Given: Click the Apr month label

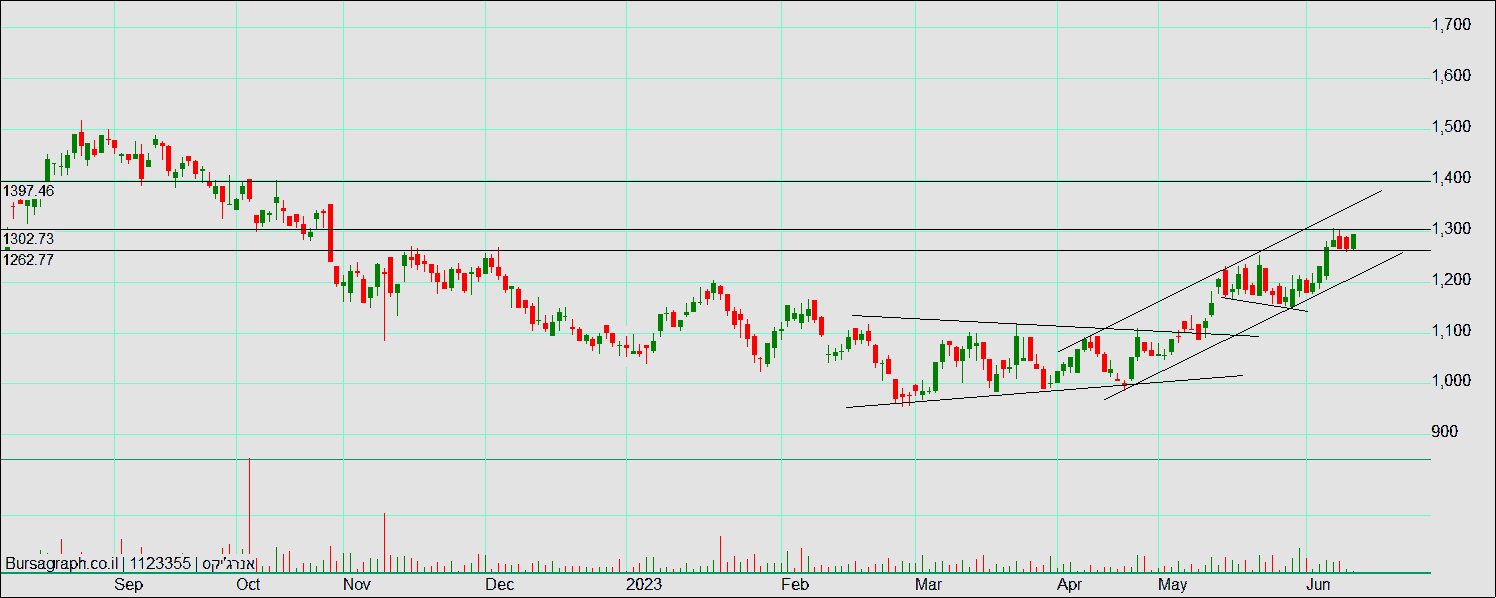Looking at the screenshot, I should point(1071,584).
